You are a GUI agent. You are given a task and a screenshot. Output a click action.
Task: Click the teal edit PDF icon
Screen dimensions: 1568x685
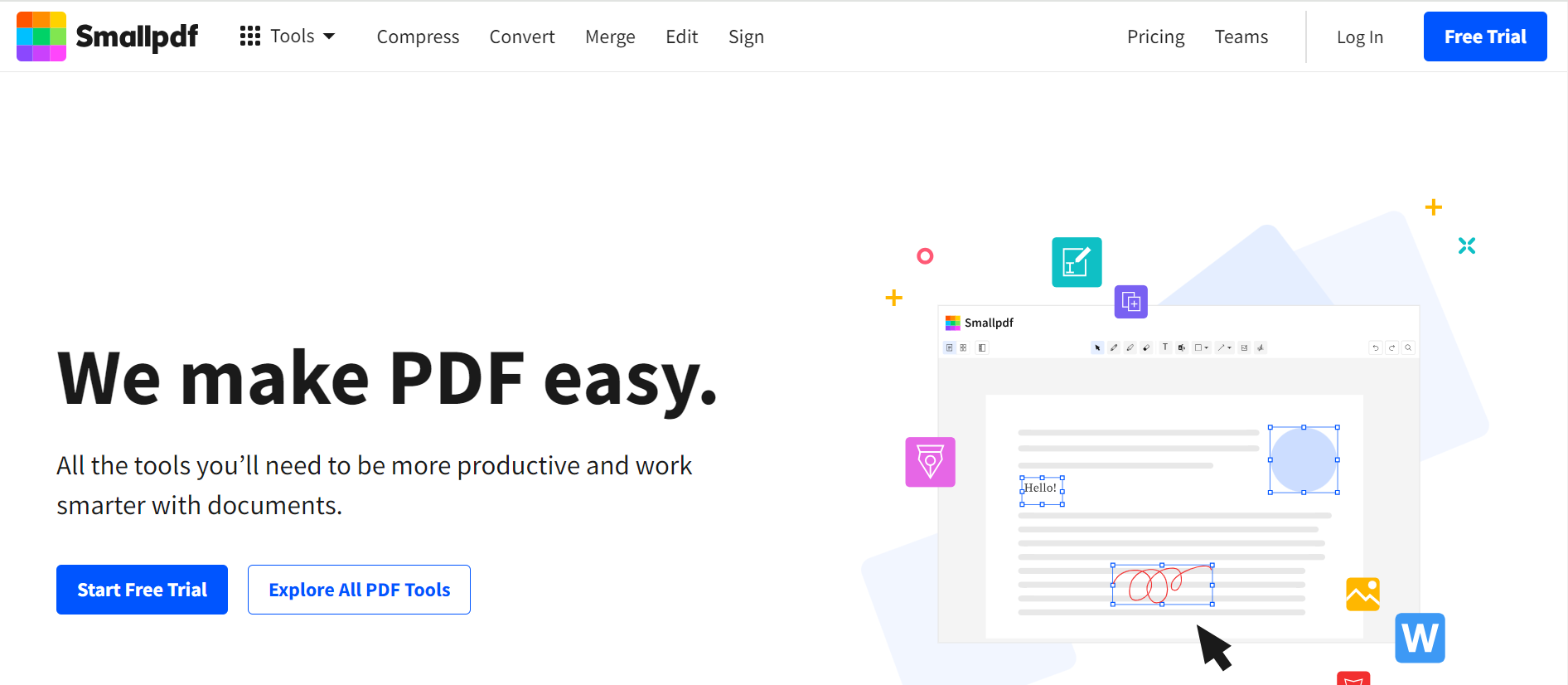[1077, 262]
